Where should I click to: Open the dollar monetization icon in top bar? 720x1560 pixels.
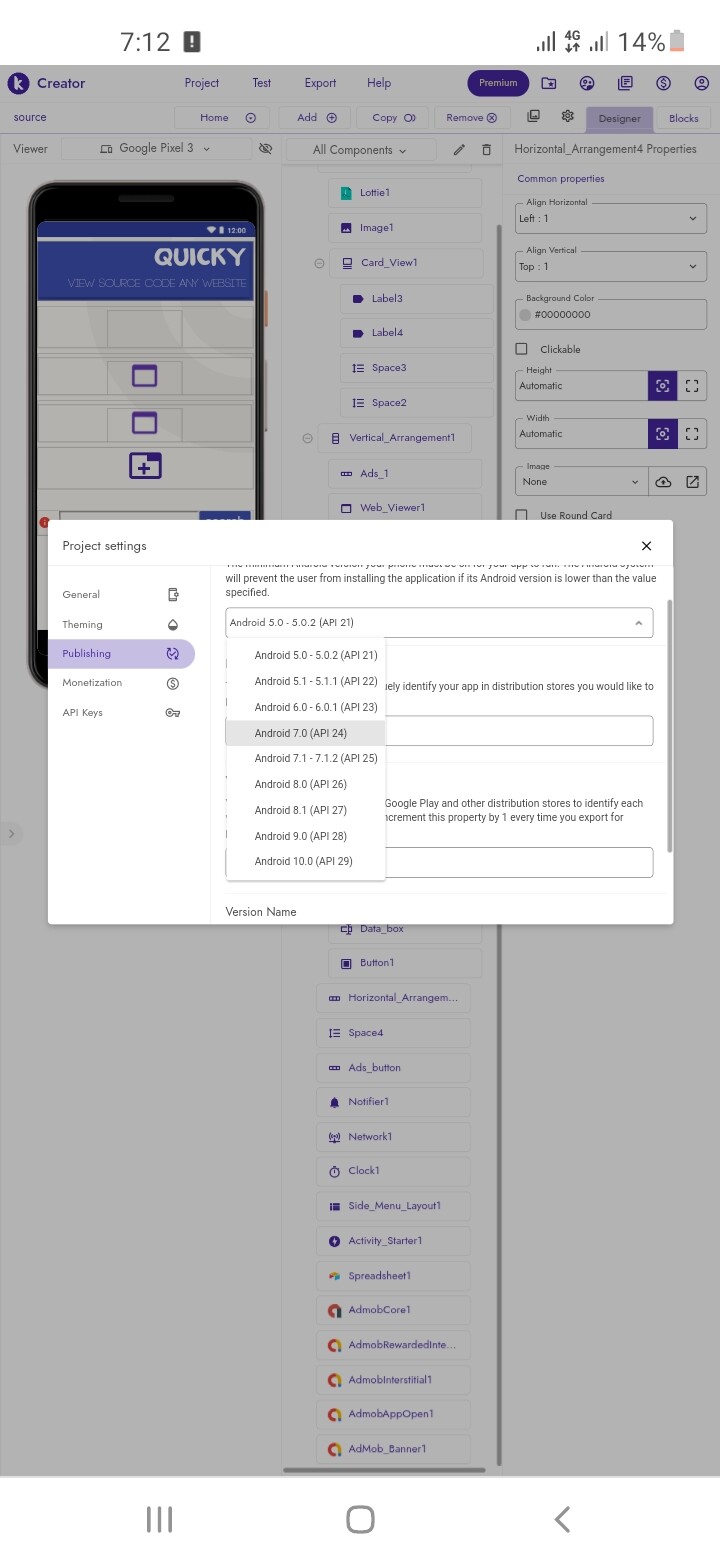tap(663, 83)
